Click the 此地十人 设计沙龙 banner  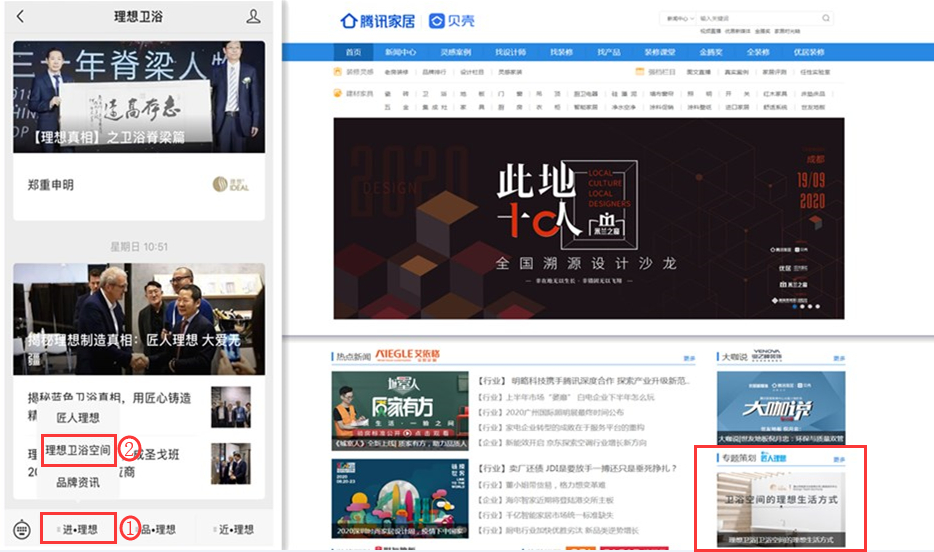[589, 218]
